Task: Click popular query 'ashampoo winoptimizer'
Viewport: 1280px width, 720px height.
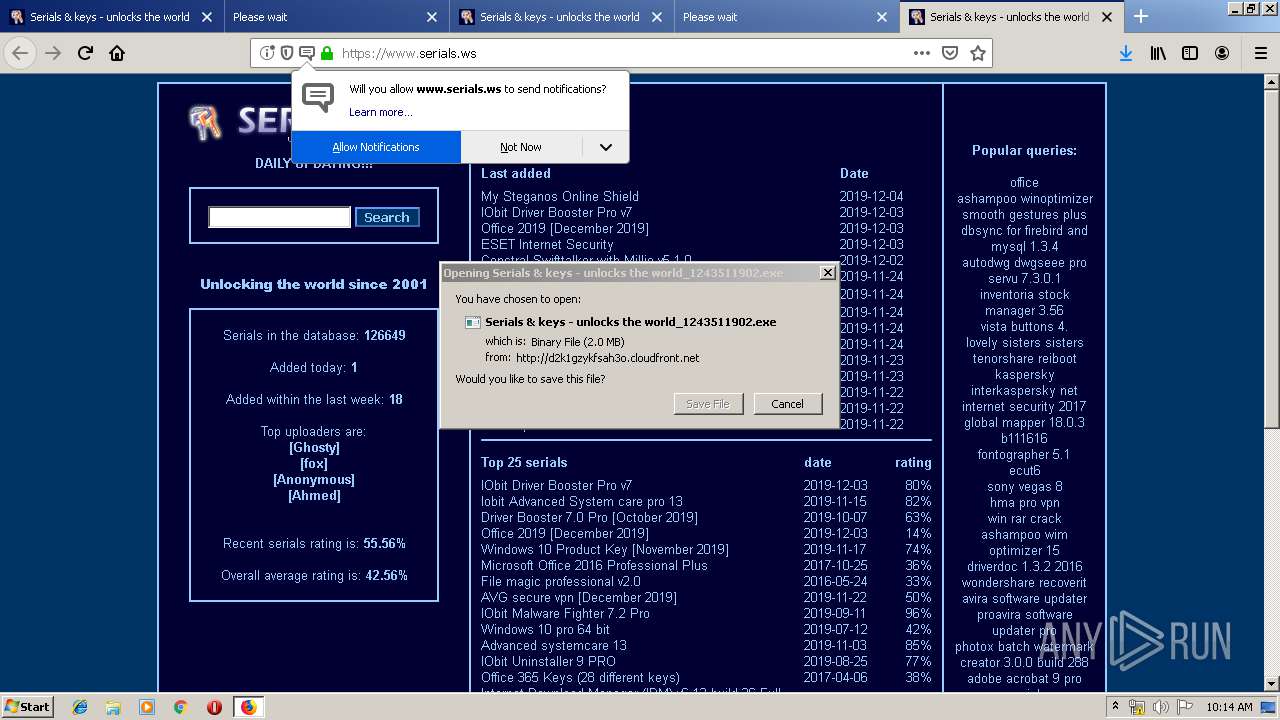Action: pyautogui.click(x=1025, y=198)
